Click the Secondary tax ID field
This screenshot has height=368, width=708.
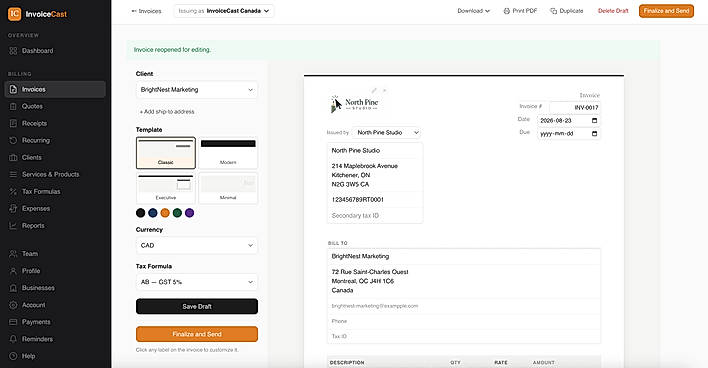375,216
